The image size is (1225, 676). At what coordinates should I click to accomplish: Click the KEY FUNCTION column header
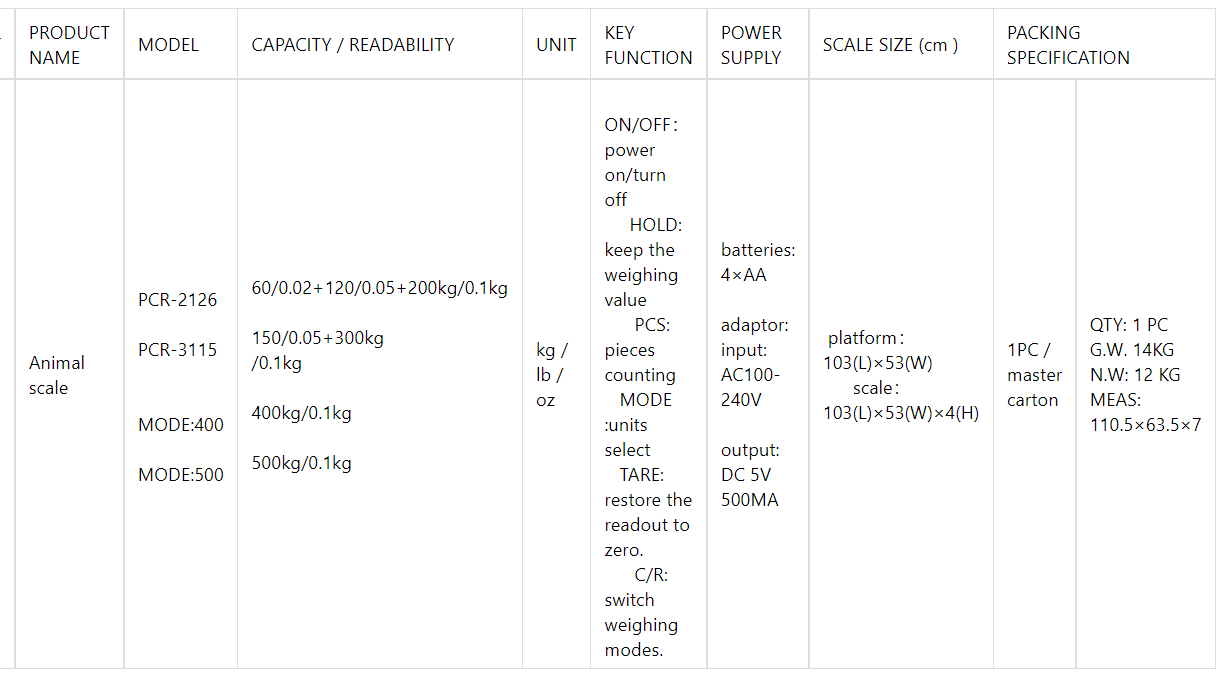pos(648,45)
